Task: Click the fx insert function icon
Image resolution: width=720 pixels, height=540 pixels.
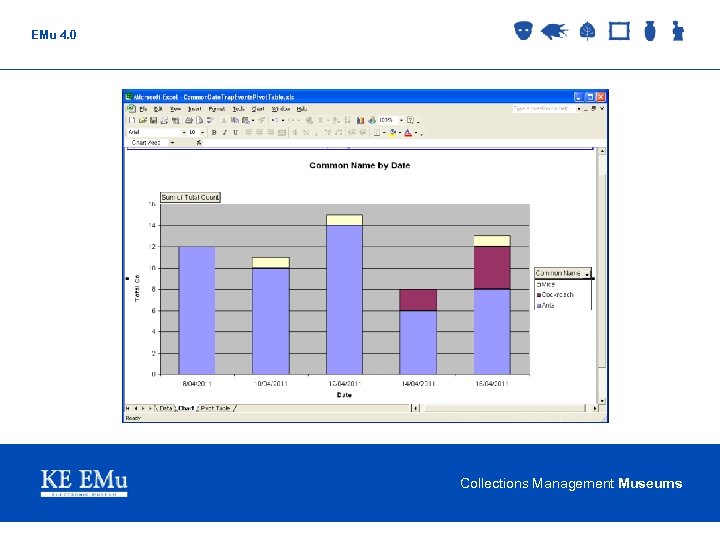Action: point(199,143)
